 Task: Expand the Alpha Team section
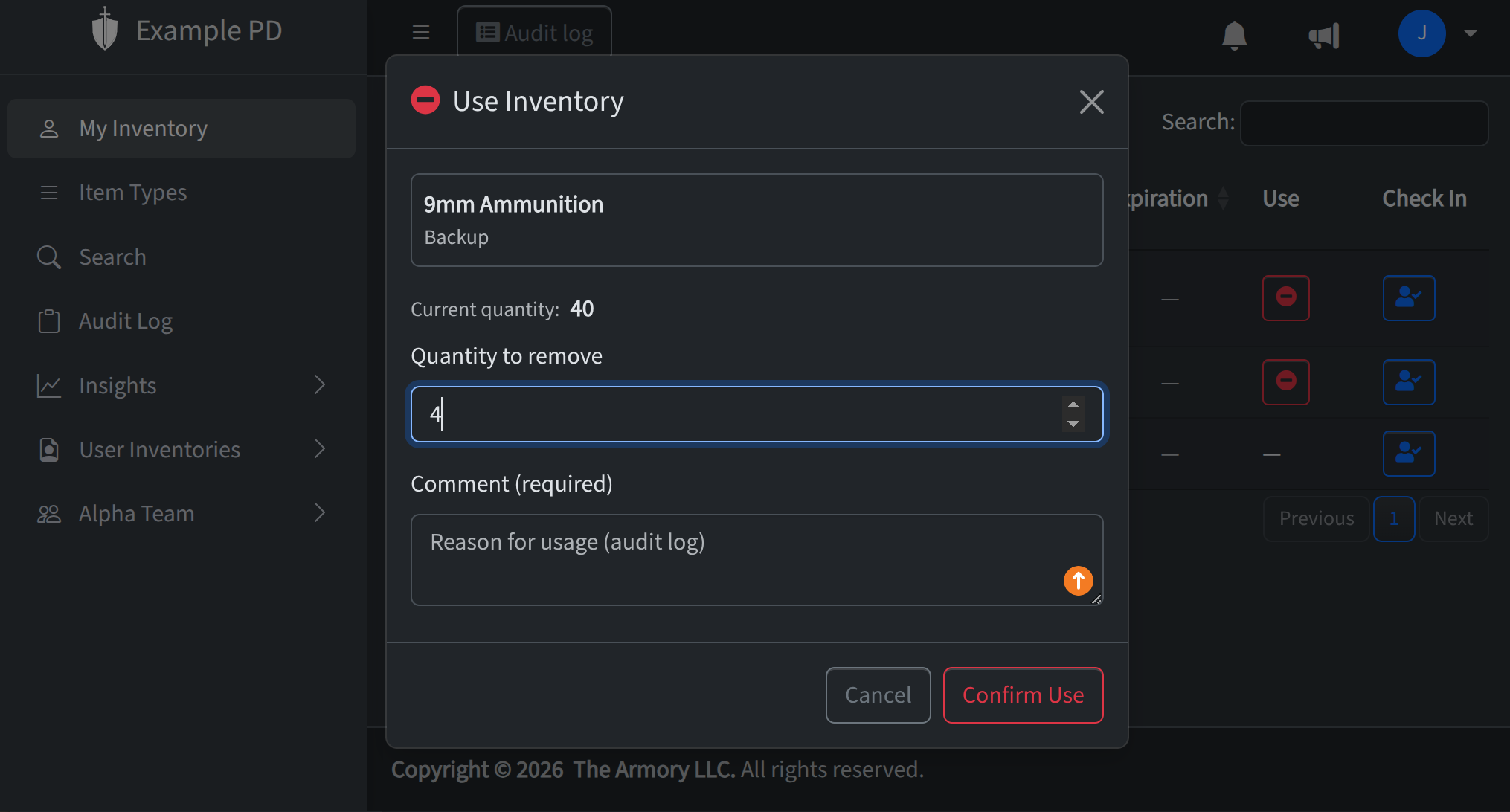pos(136,513)
